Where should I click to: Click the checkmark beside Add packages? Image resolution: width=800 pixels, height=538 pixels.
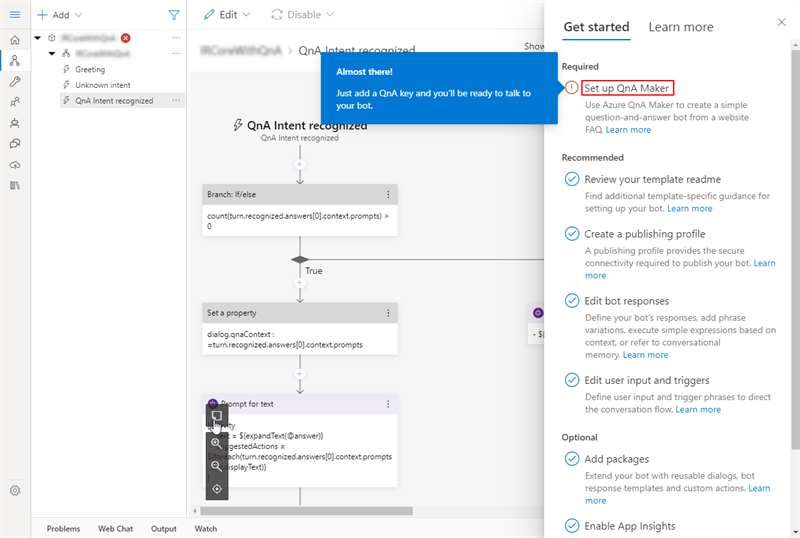coord(572,459)
